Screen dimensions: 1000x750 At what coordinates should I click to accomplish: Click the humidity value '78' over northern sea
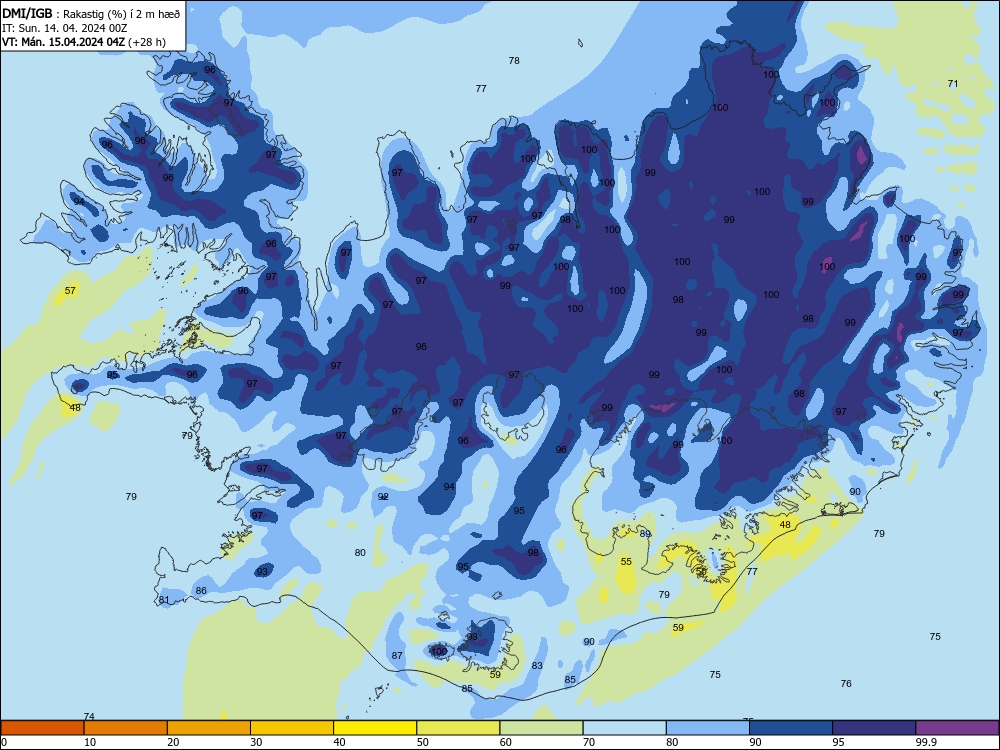[514, 61]
